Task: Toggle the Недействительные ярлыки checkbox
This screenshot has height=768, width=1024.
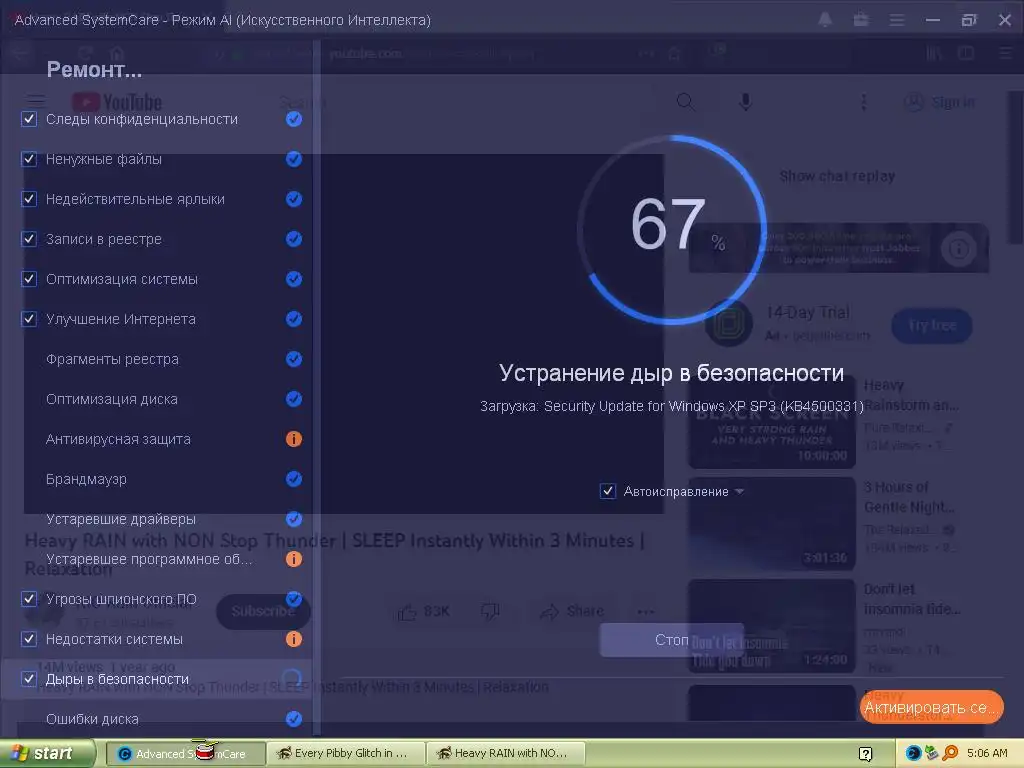Action: click(x=29, y=199)
